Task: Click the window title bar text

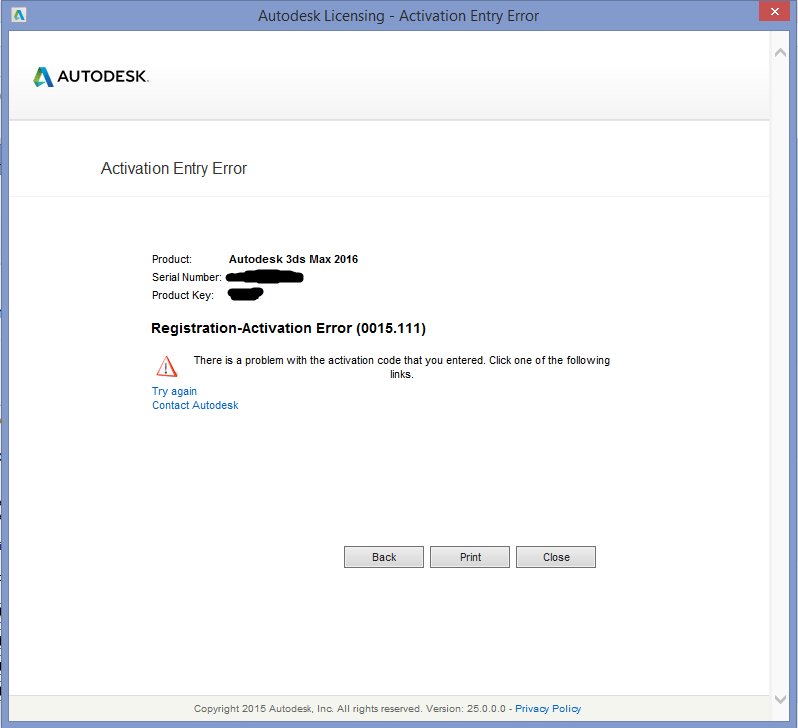Action: tap(398, 16)
